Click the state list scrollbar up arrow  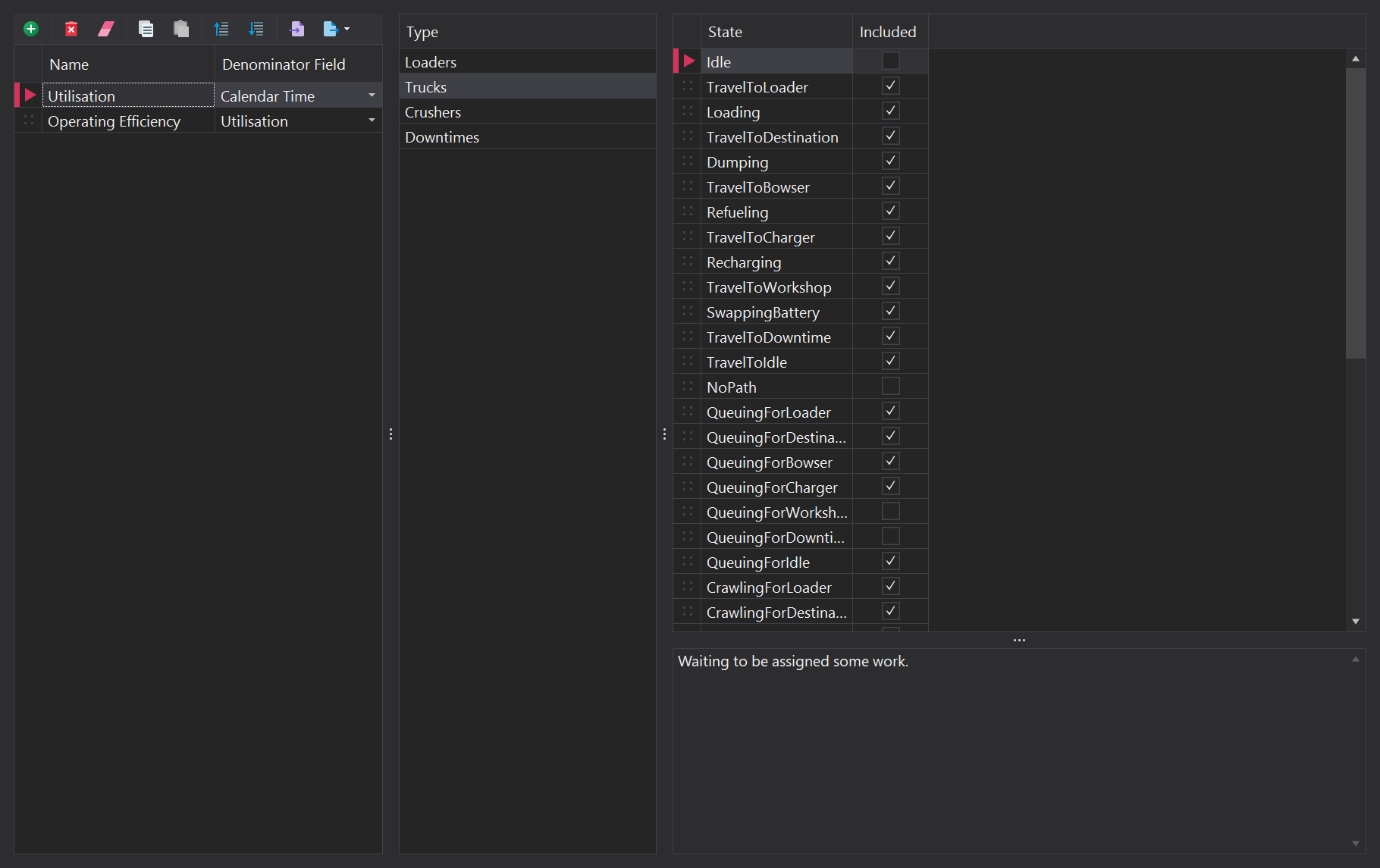[1356, 58]
